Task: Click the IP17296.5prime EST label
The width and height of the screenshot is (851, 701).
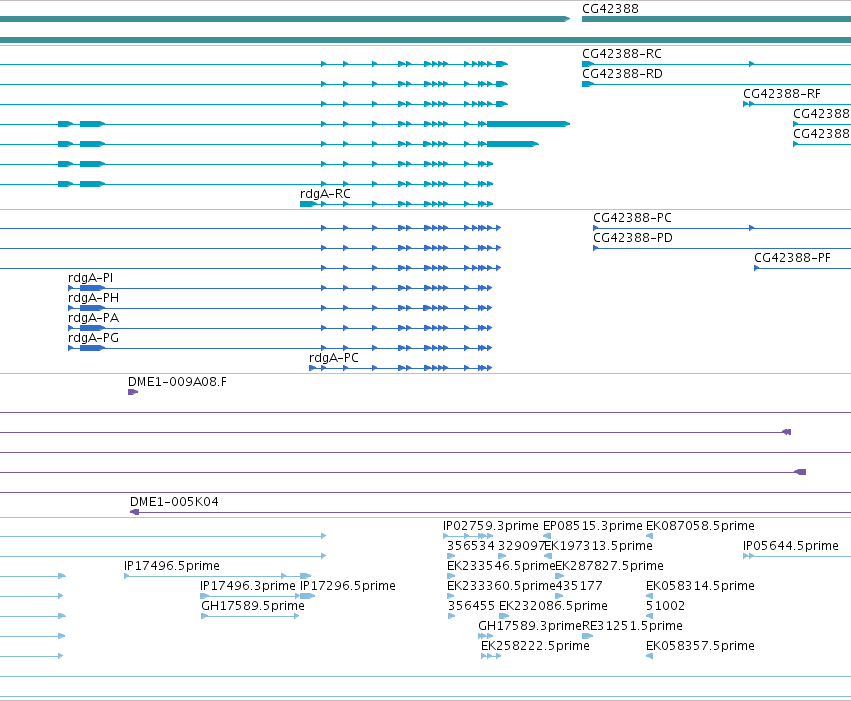Action: point(348,586)
